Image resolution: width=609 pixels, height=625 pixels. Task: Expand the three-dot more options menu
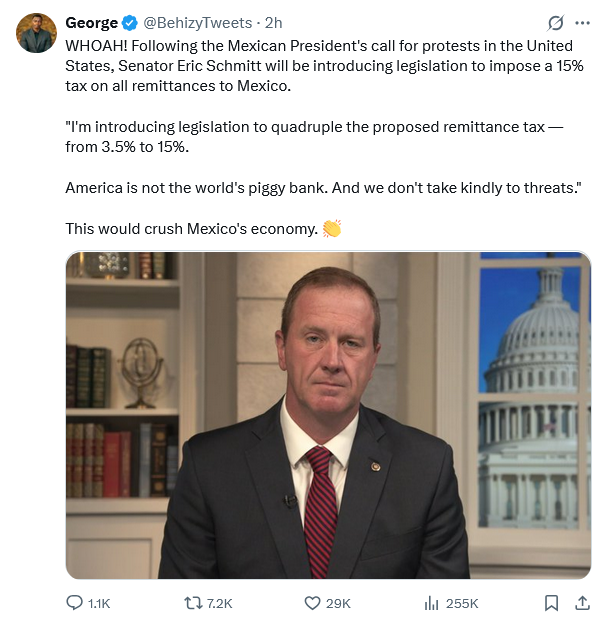pyautogui.click(x=583, y=22)
